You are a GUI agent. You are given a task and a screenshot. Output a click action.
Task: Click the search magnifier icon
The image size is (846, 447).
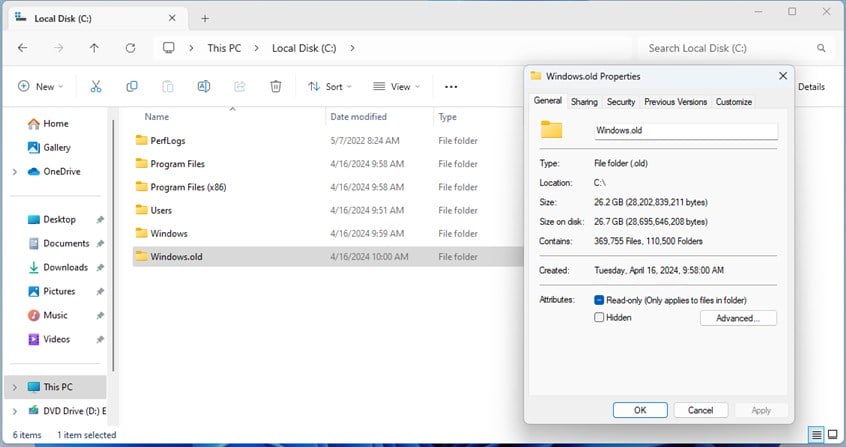821,48
